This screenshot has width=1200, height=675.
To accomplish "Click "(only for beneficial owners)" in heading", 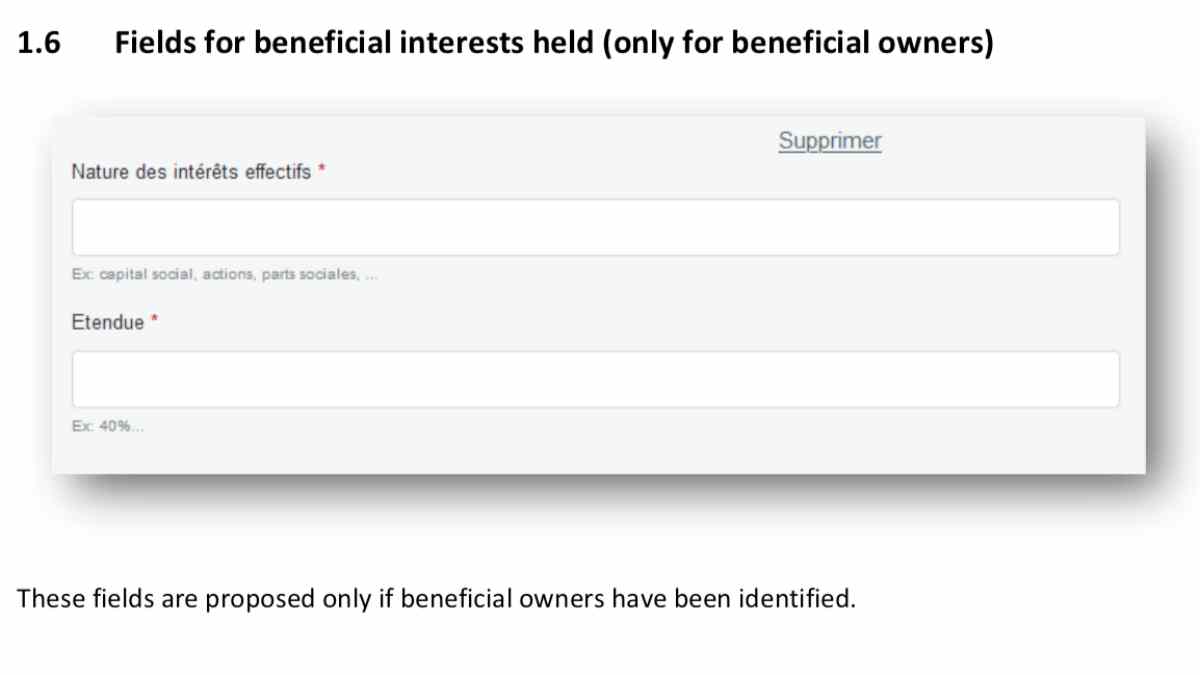I will coord(798,44).
